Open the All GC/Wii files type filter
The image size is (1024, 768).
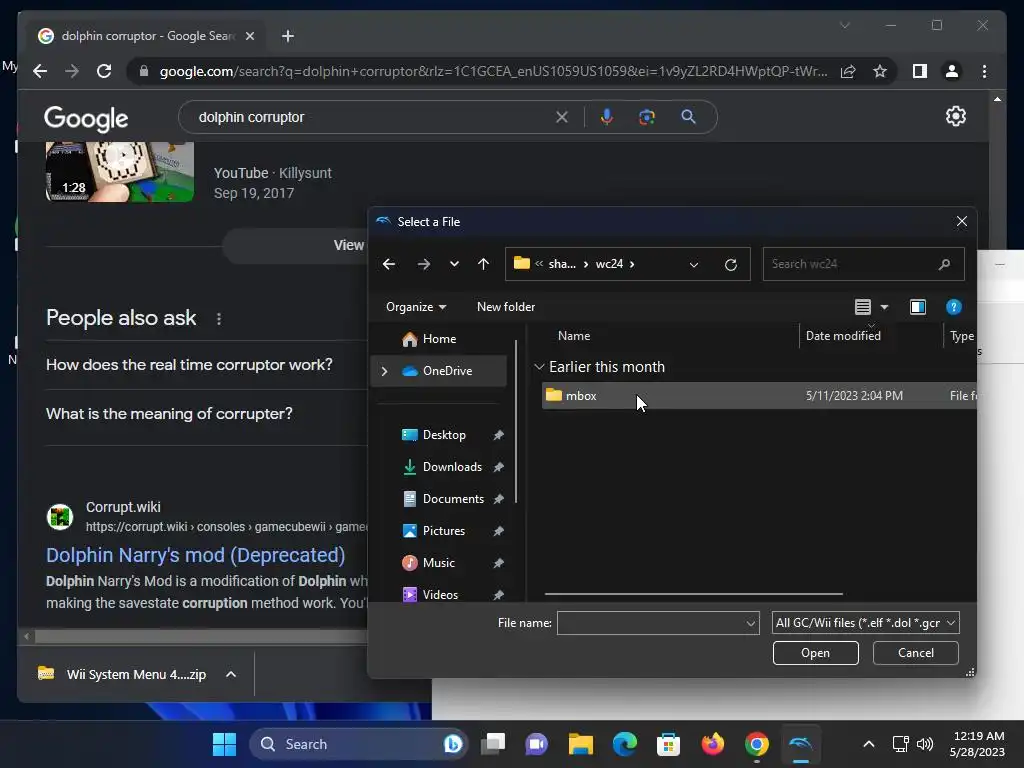coord(865,623)
